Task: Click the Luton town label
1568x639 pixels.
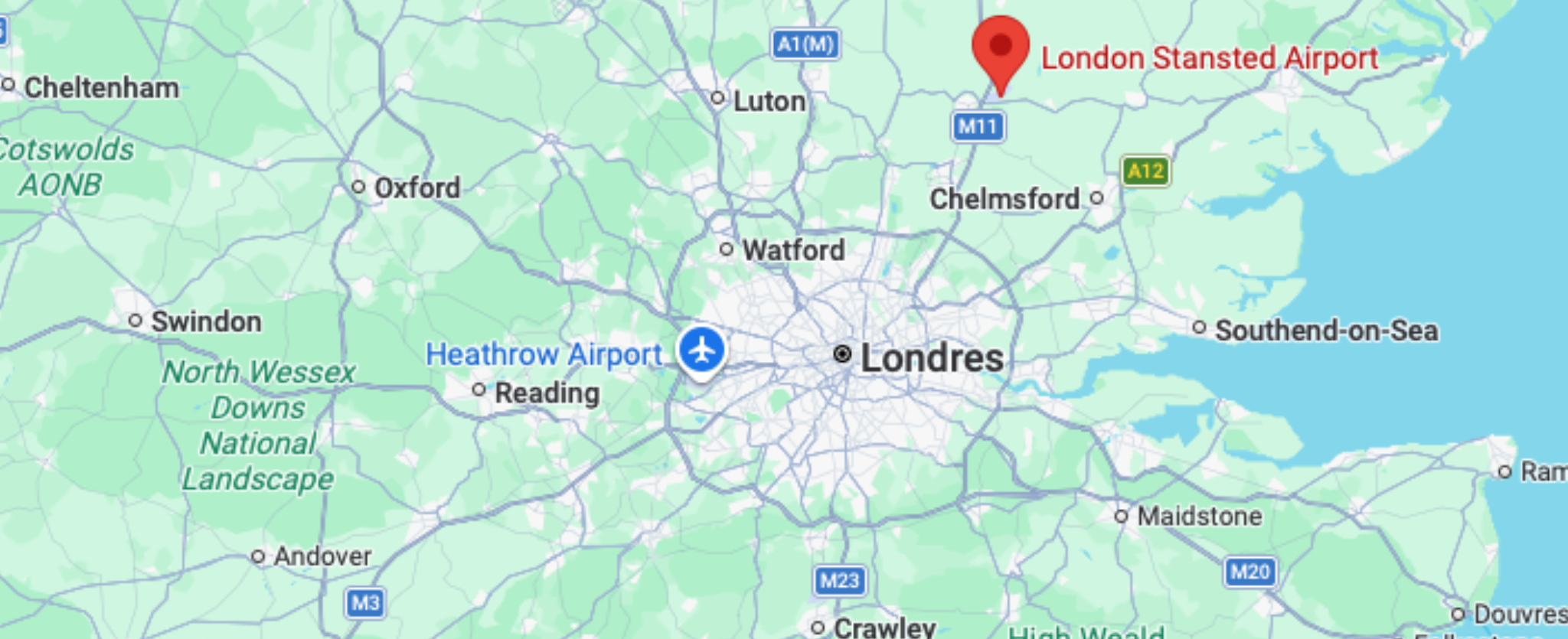Action: click(769, 101)
